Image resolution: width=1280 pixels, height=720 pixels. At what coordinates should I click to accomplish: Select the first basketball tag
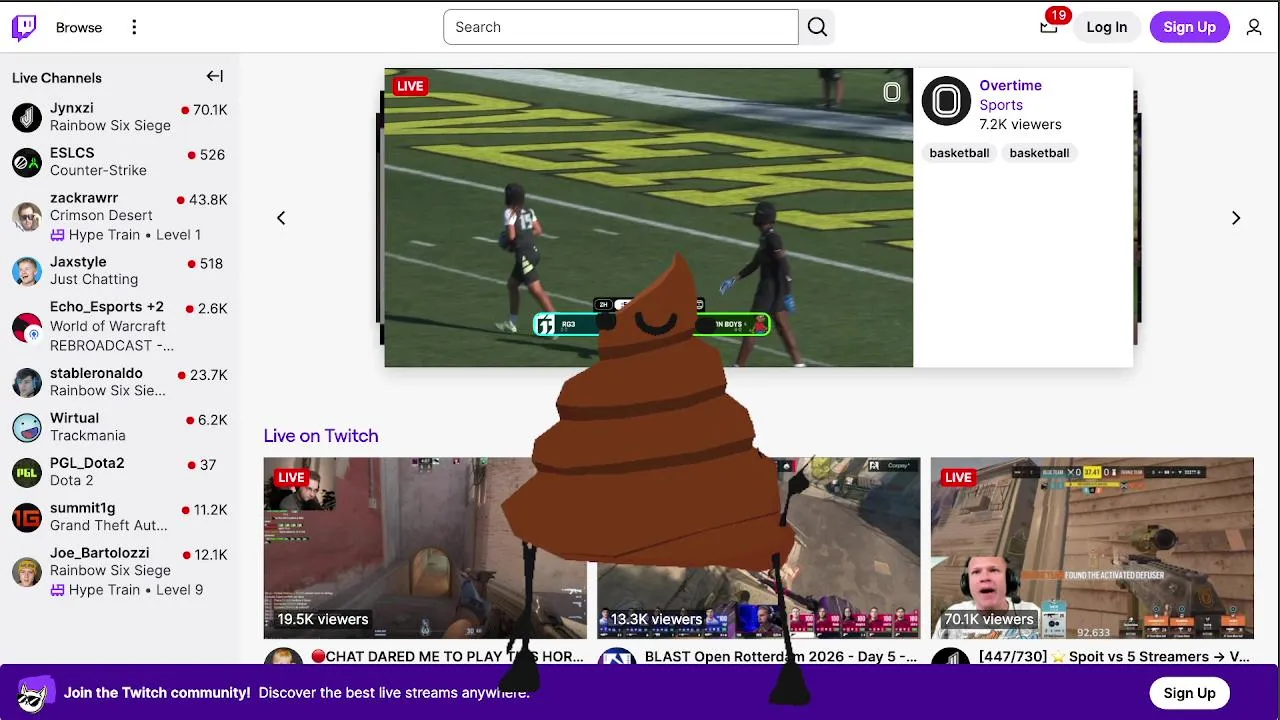(x=959, y=153)
